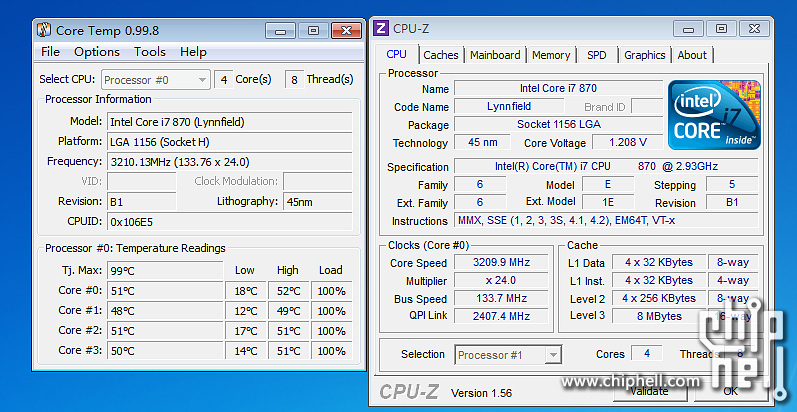Switch to the SPD tab

[597, 55]
